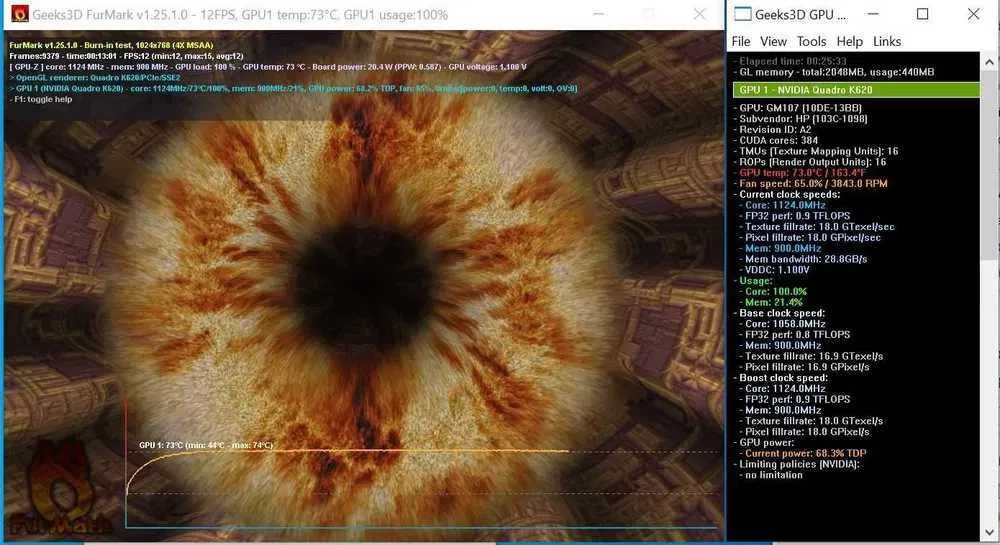The height and width of the screenshot is (545, 1000).
Task: Open the File menu in Geeks3D GPU window
Action: pos(740,41)
